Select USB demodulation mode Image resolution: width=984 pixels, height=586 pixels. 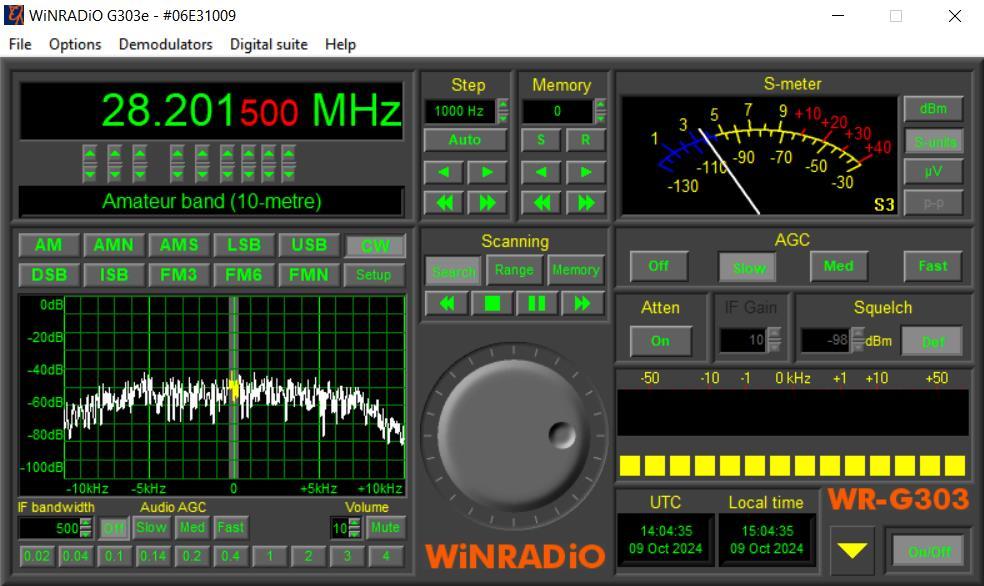pos(309,245)
